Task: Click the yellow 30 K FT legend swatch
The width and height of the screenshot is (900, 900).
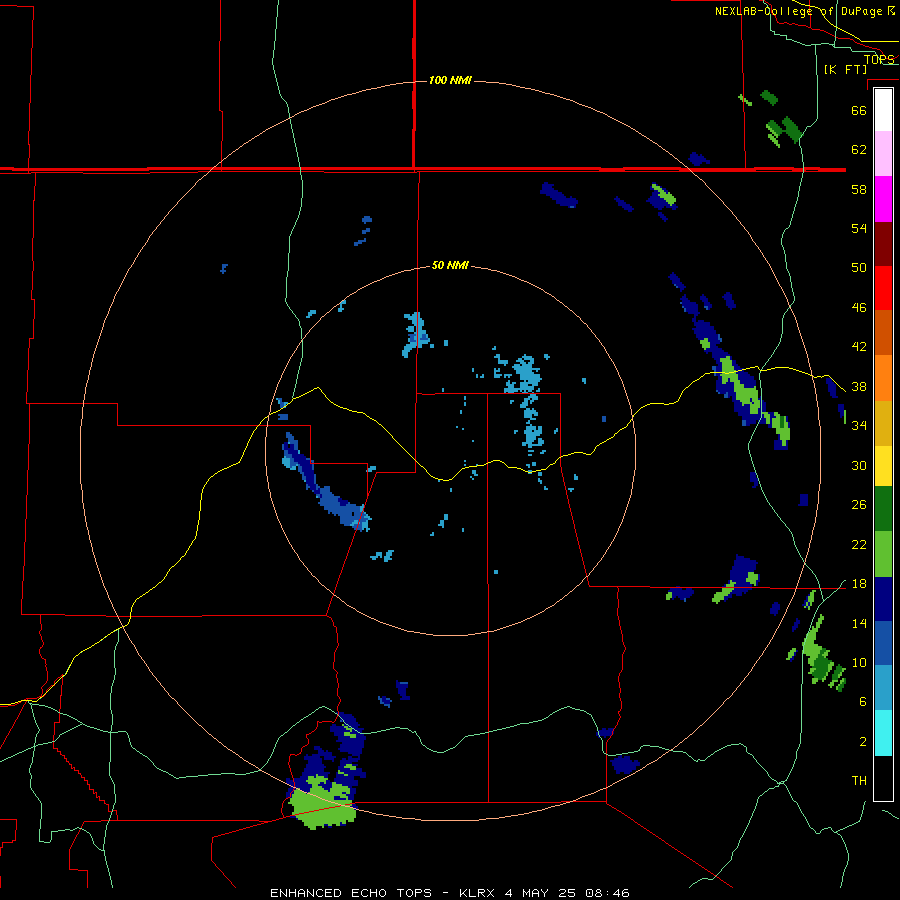Action: coord(883,466)
